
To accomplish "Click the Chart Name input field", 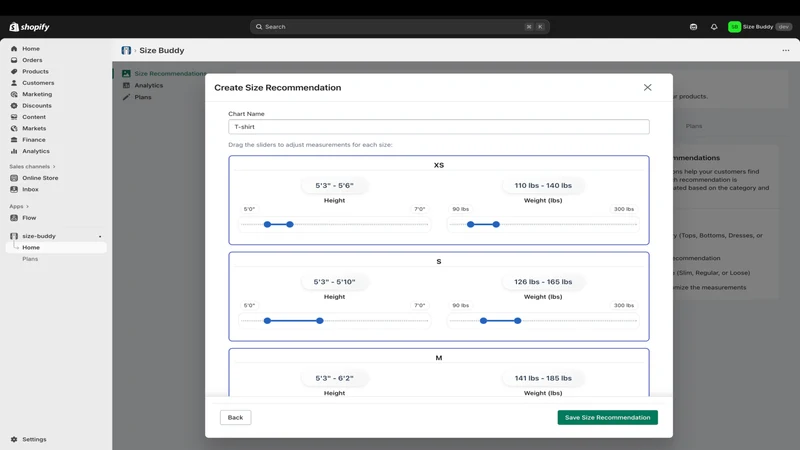I will (439, 127).
